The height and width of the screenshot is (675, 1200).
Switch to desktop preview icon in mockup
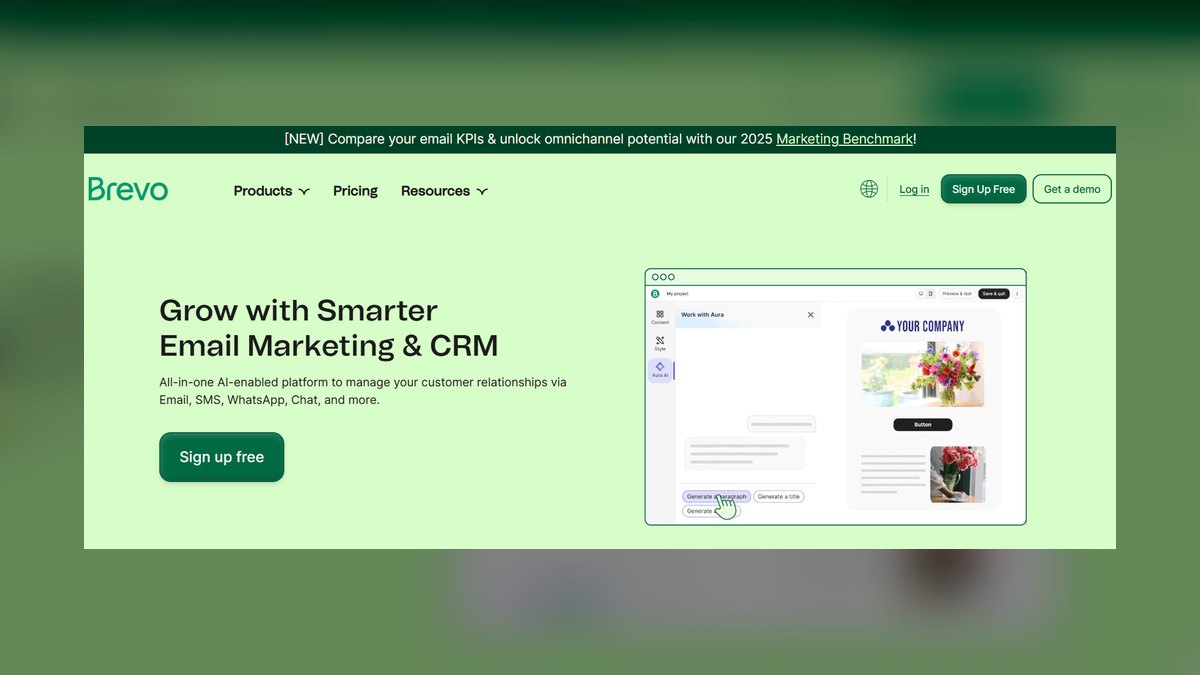921,294
